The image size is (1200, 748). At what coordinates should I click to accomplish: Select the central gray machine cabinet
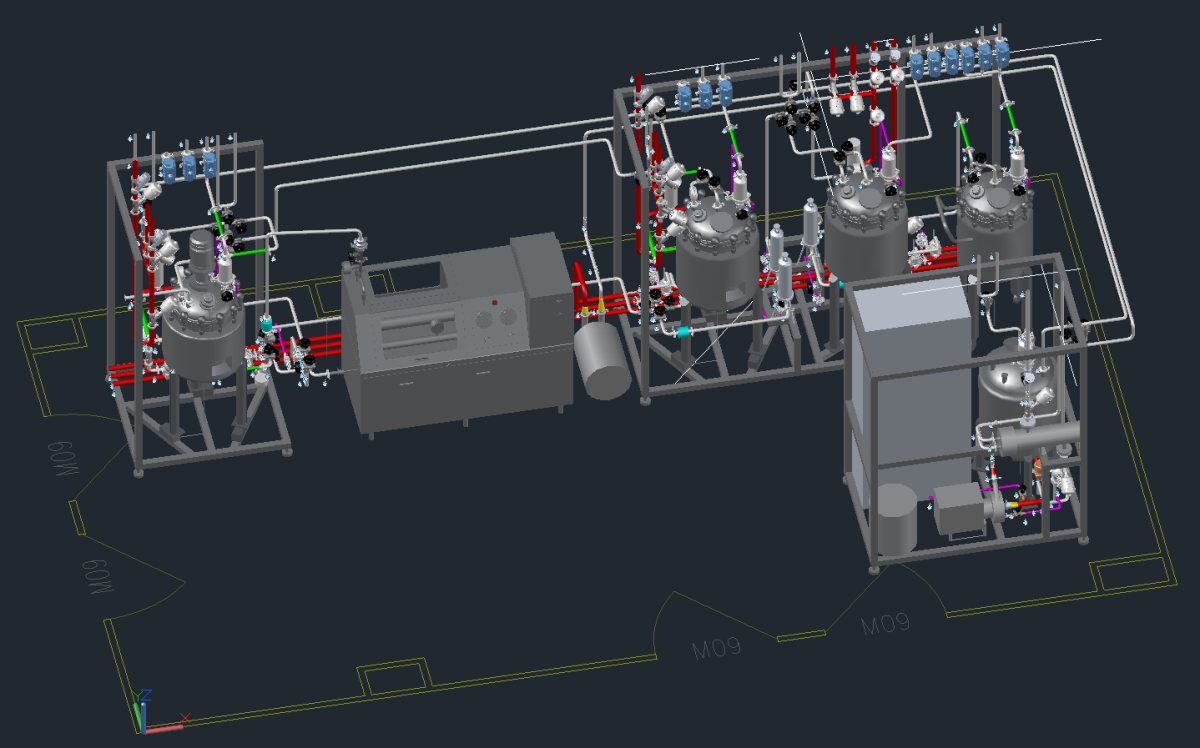click(x=455, y=335)
